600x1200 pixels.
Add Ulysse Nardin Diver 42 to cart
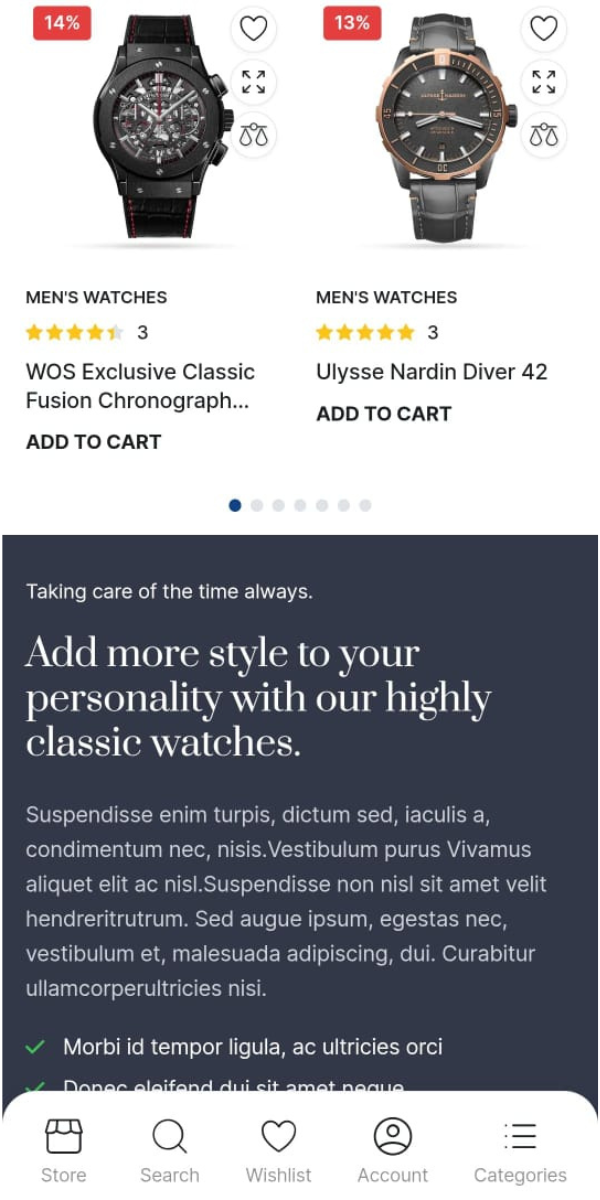[x=384, y=414]
